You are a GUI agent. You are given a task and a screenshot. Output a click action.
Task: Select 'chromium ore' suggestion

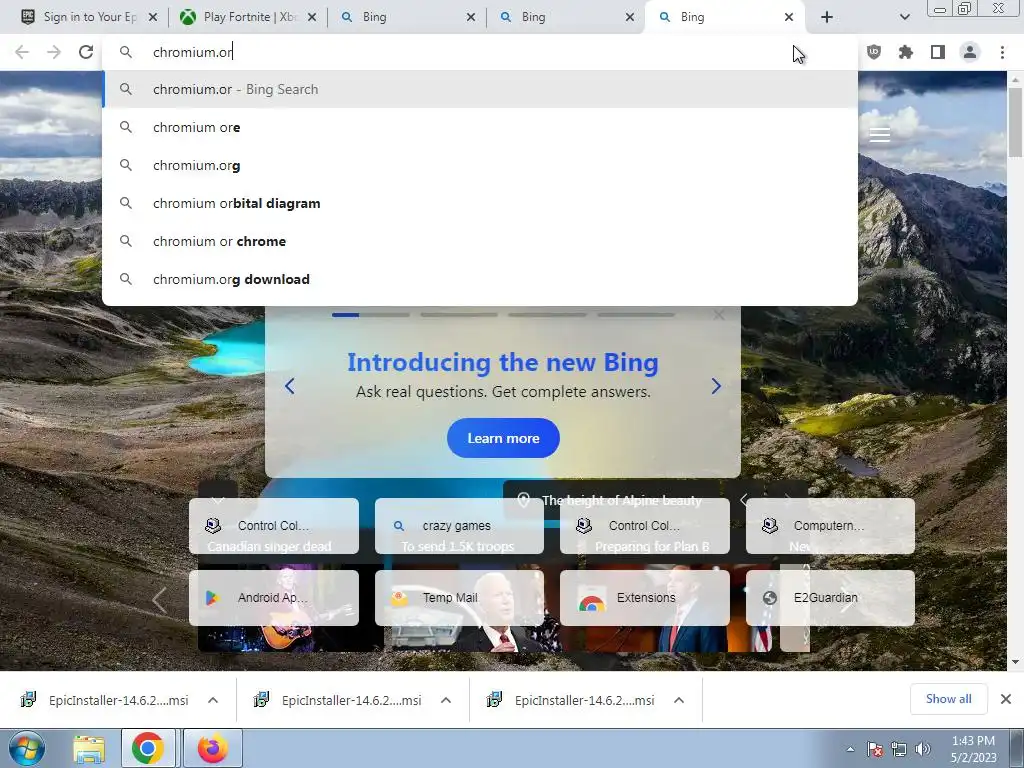[x=480, y=127]
